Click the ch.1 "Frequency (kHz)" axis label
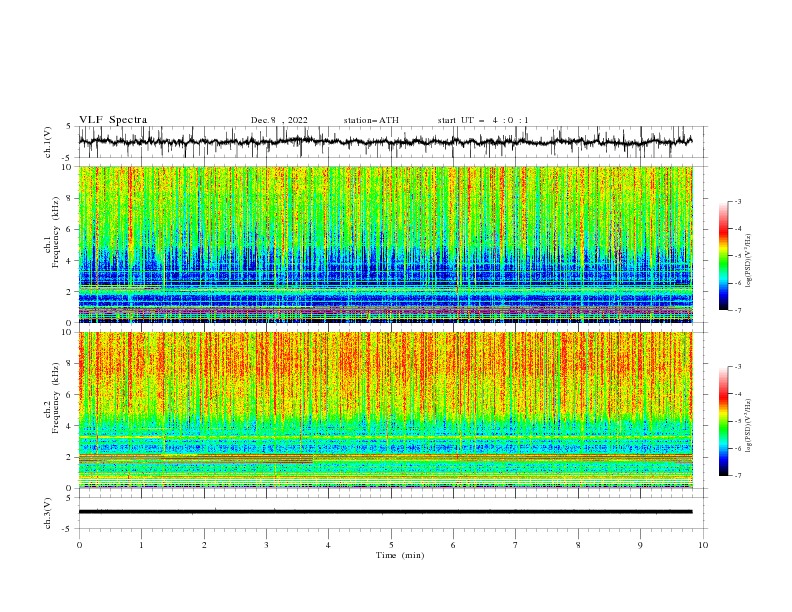This screenshot has width=792, height=612. point(55,232)
